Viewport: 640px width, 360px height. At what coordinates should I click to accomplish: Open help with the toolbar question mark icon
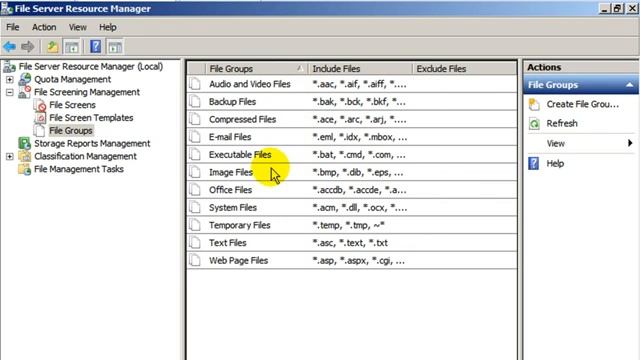[x=96, y=47]
